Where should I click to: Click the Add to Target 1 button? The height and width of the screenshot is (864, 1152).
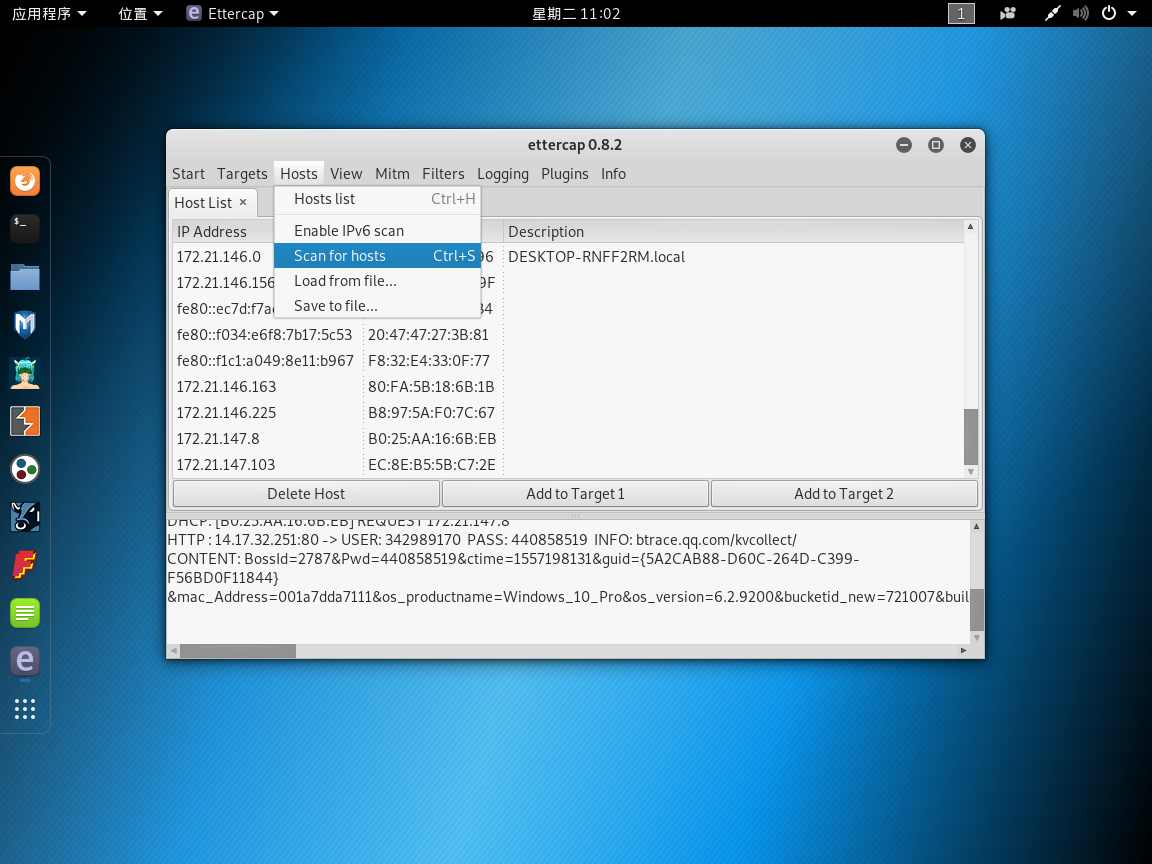(575, 493)
